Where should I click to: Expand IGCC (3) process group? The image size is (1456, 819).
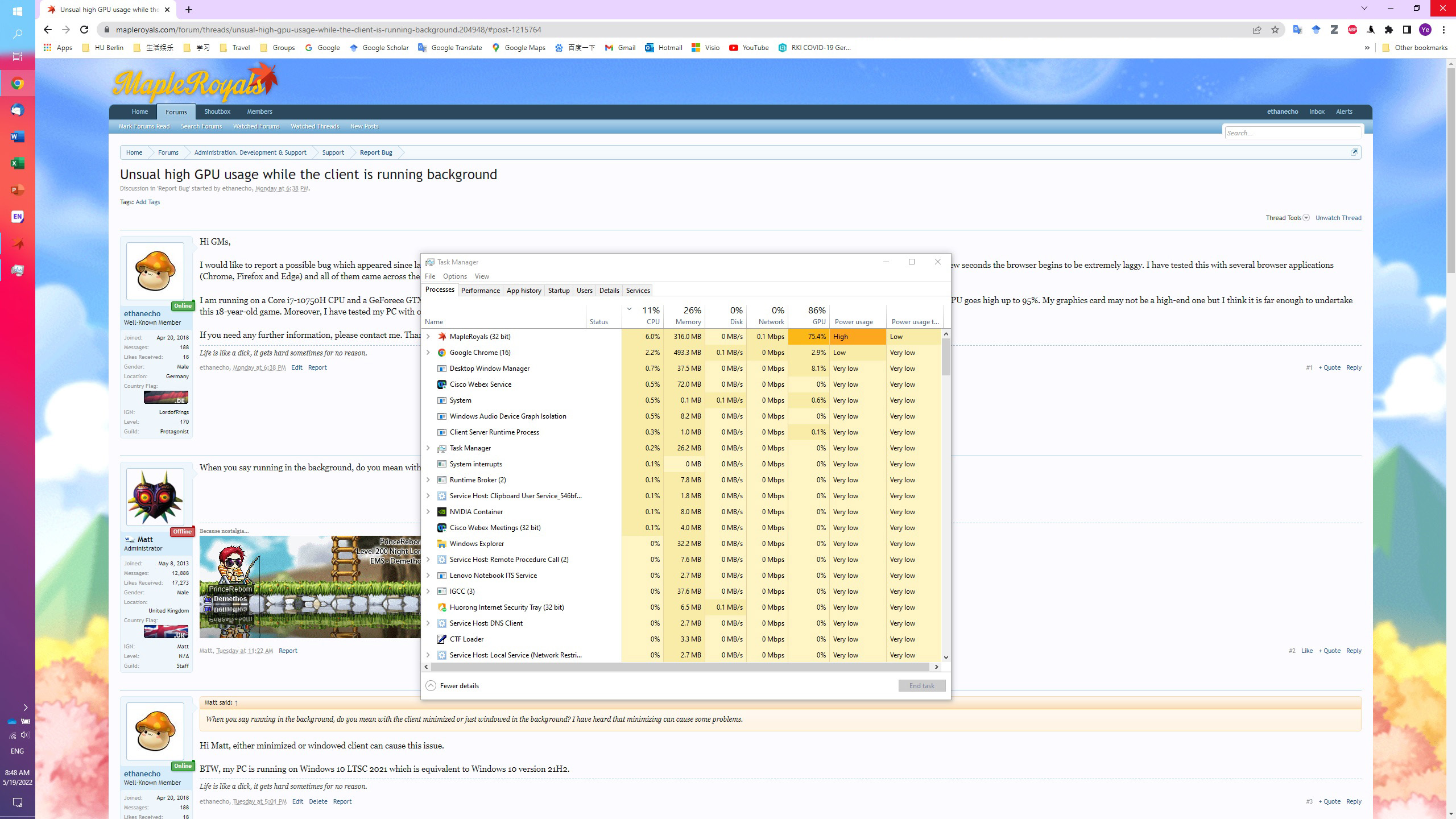click(428, 591)
